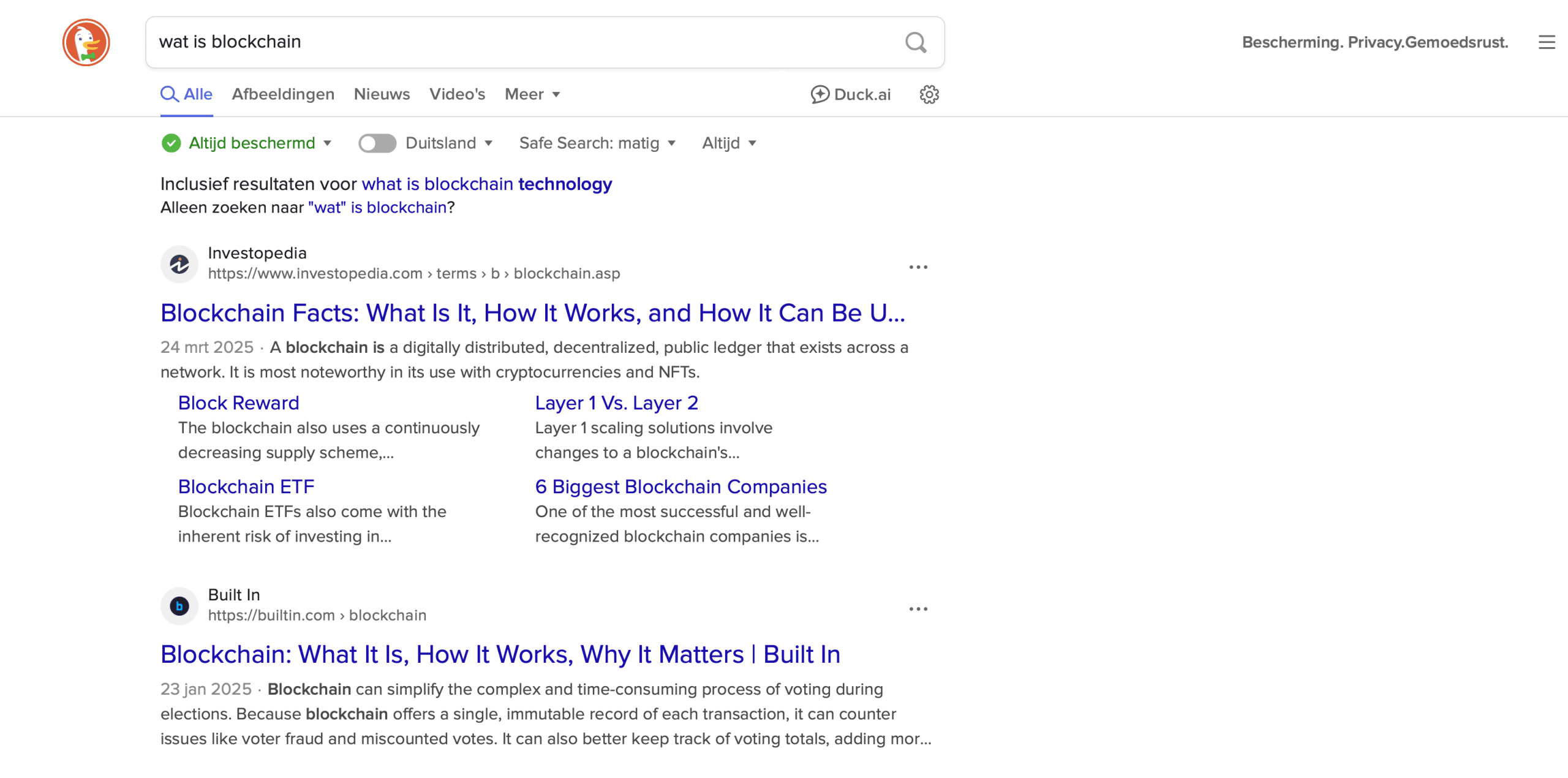Open more options for Built In result
Viewport: 1568px width, 778px height.
918,609
